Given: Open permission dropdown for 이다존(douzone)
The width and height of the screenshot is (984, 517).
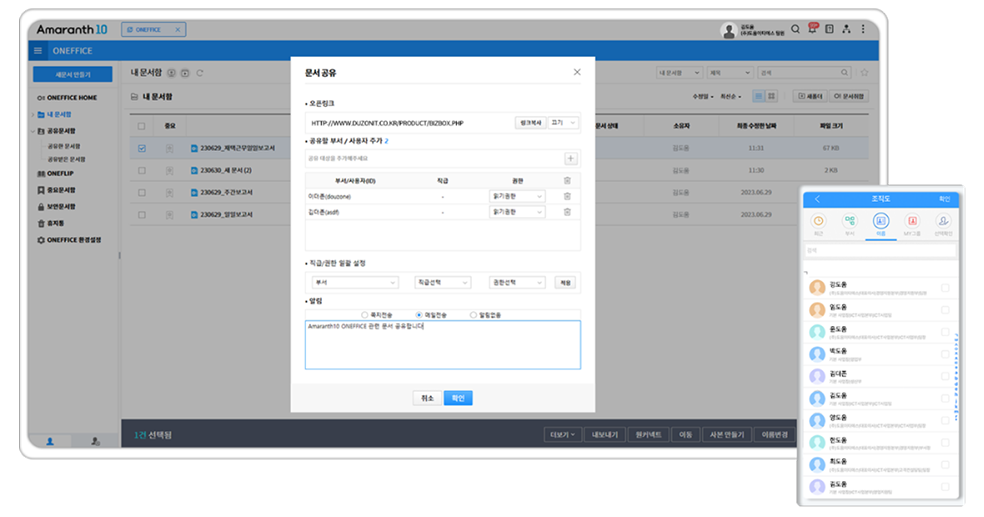Looking at the screenshot, I should coord(517,196).
